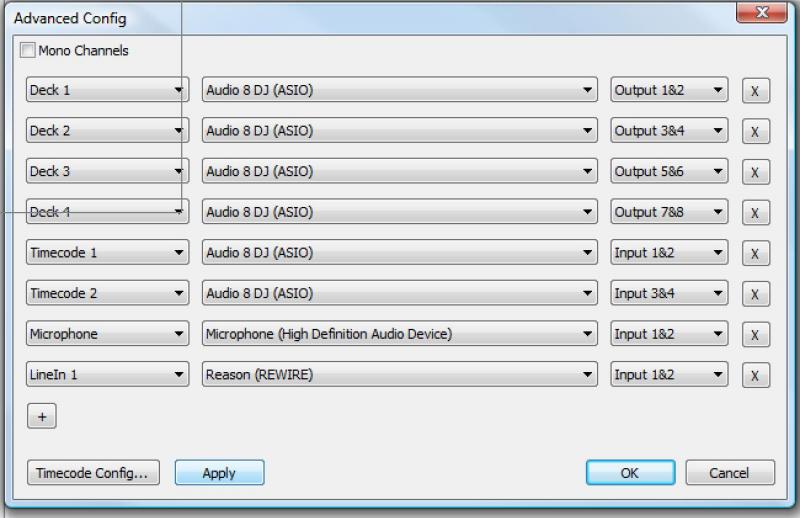The width and height of the screenshot is (800, 518).
Task: Confirm settings with OK button
Action: [630, 473]
